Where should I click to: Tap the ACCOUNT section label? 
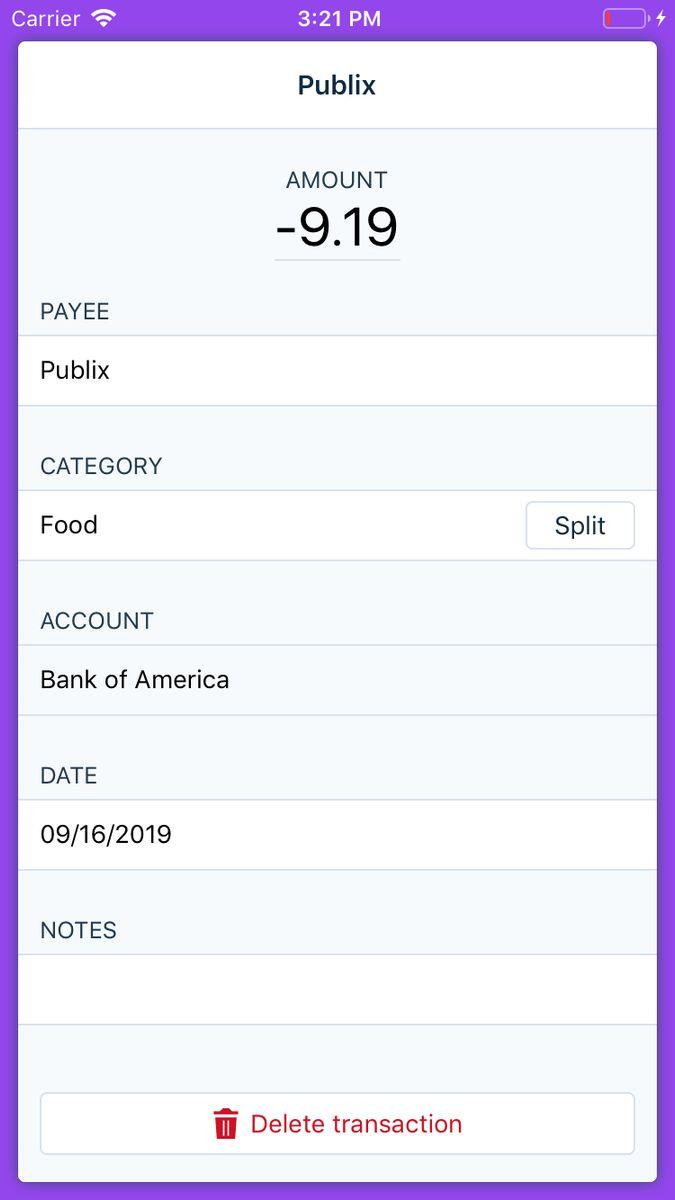(97, 621)
